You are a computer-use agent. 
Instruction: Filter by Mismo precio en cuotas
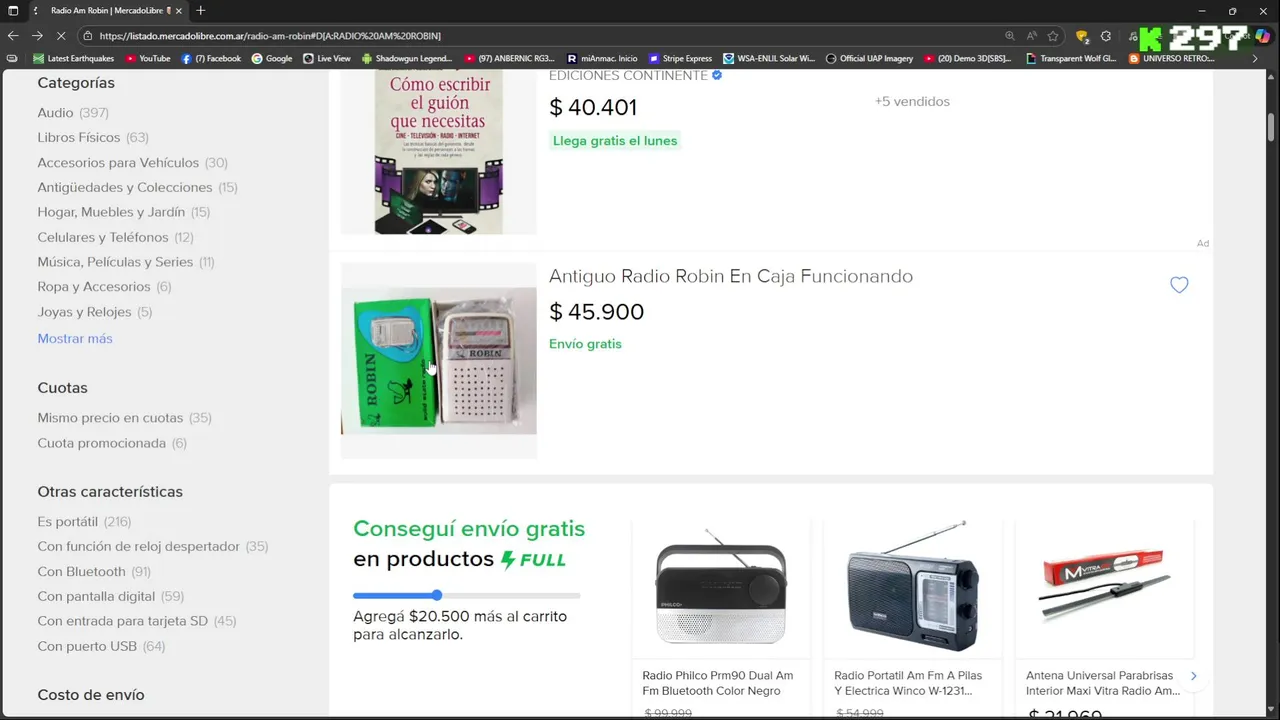125,418
